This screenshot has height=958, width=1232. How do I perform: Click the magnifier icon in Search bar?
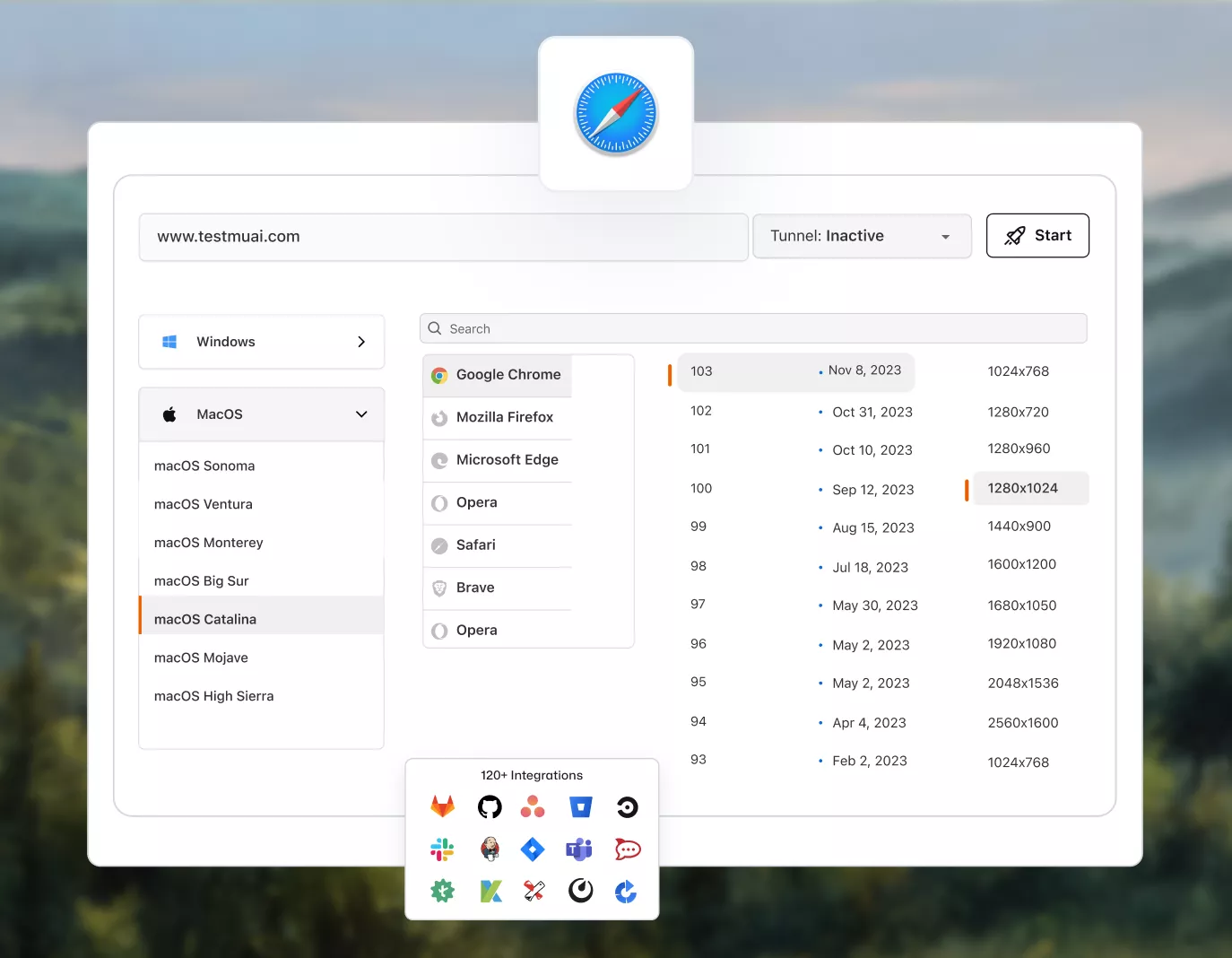point(435,328)
